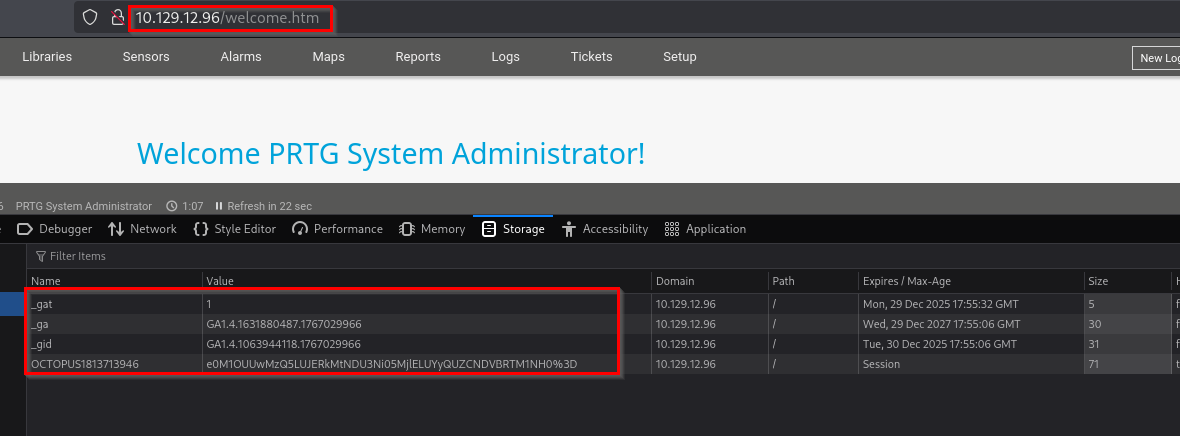Open the Style Editor panel
The width and height of the screenshot is (1180, 436).
(x=234, y=229)
